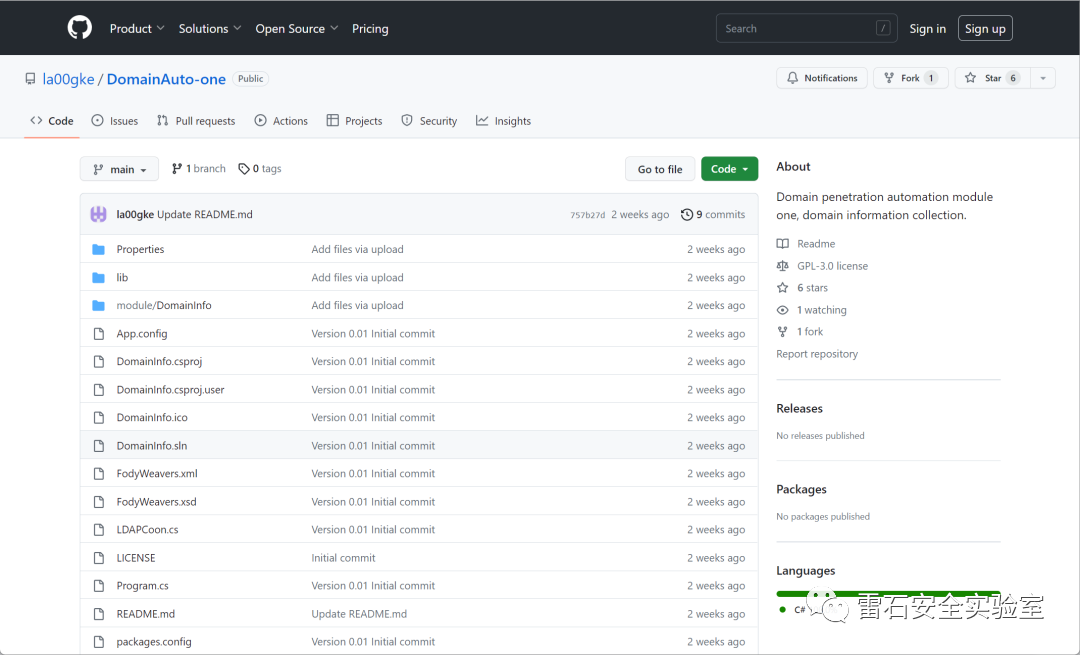Open LICENSE row's Initial commit message
The height and width of the screenshot is (655, 1080).
[x=343, y=557]
